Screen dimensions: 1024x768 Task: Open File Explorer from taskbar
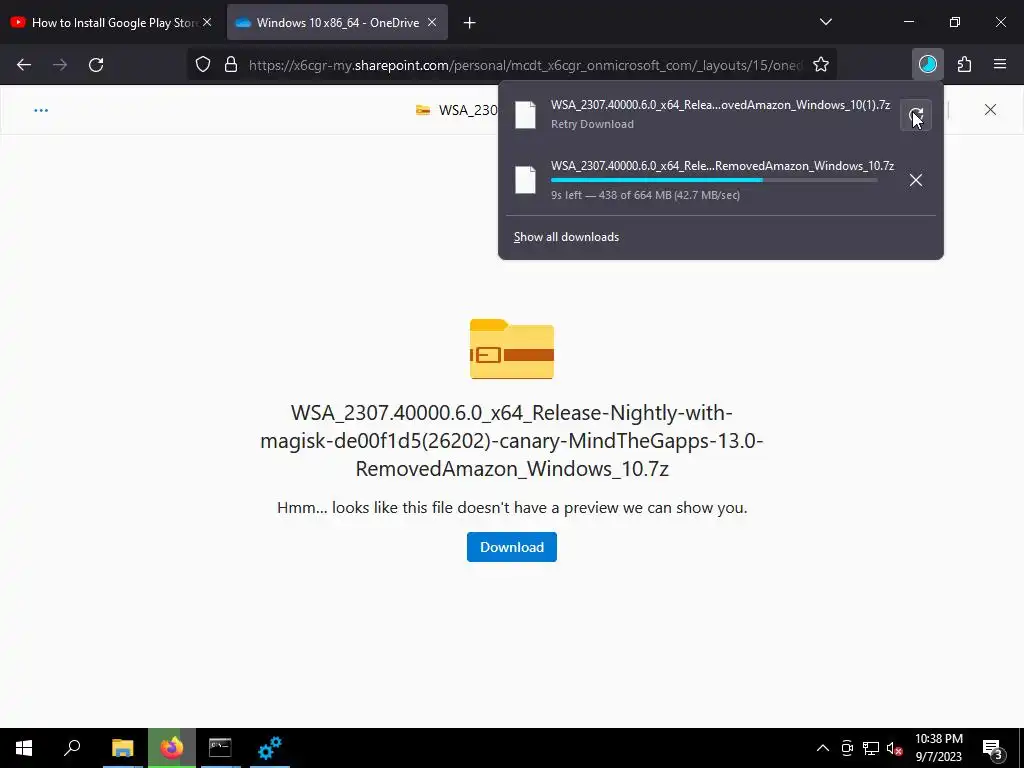pyautogui.click(x=122, y=748)
